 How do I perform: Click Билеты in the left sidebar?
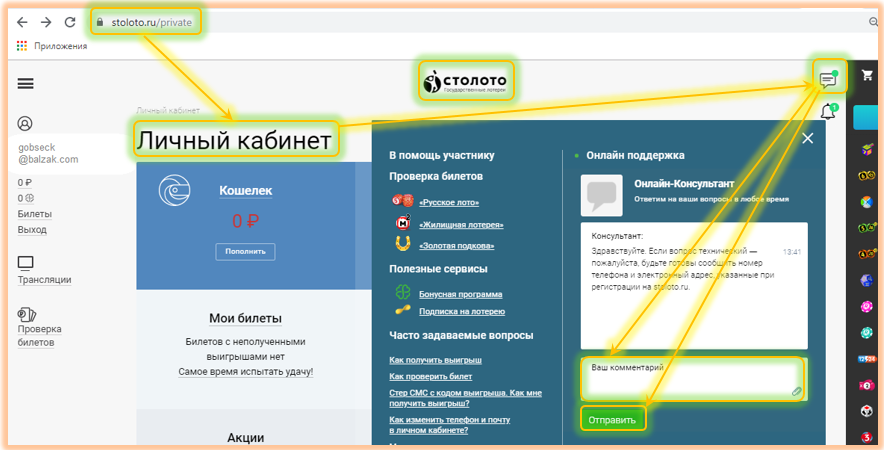[x=34, y=214]
